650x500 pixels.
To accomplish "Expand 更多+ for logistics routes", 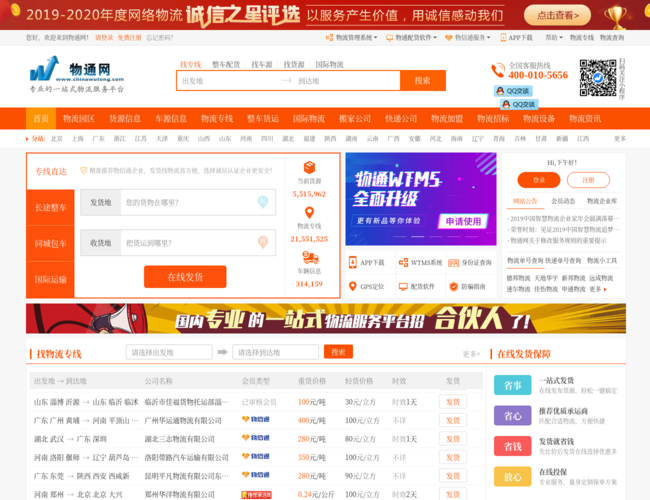I will [471, 354].
